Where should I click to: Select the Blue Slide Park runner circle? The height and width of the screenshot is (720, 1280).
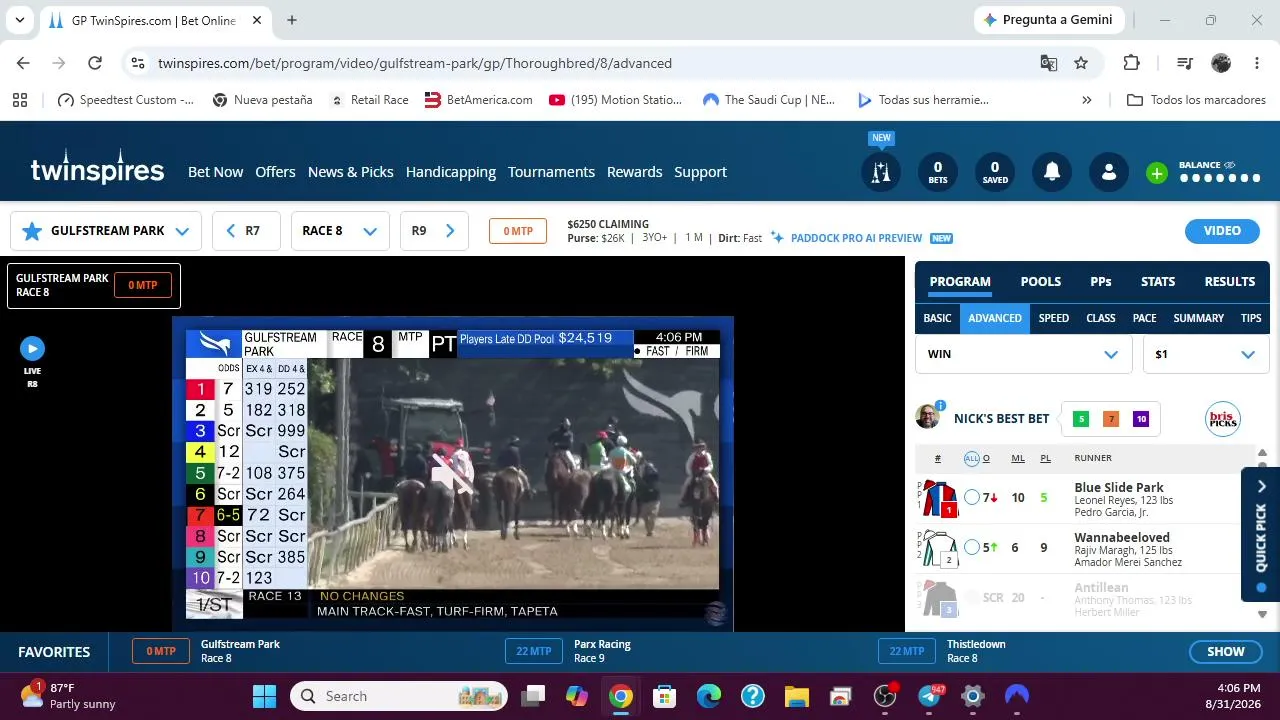click(x=972, y=497)
